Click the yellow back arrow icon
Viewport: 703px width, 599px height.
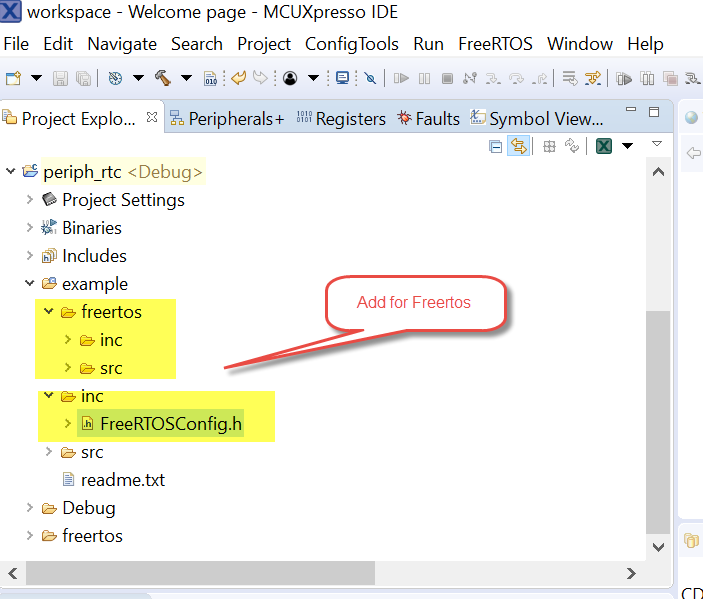(x=239, y=78)
